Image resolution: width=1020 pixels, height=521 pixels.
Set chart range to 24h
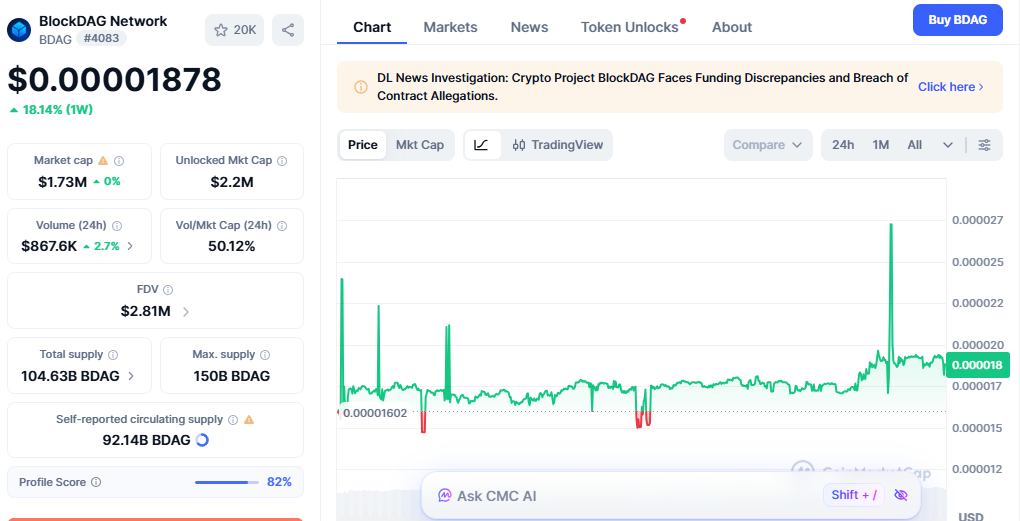[x=843, y=145]
